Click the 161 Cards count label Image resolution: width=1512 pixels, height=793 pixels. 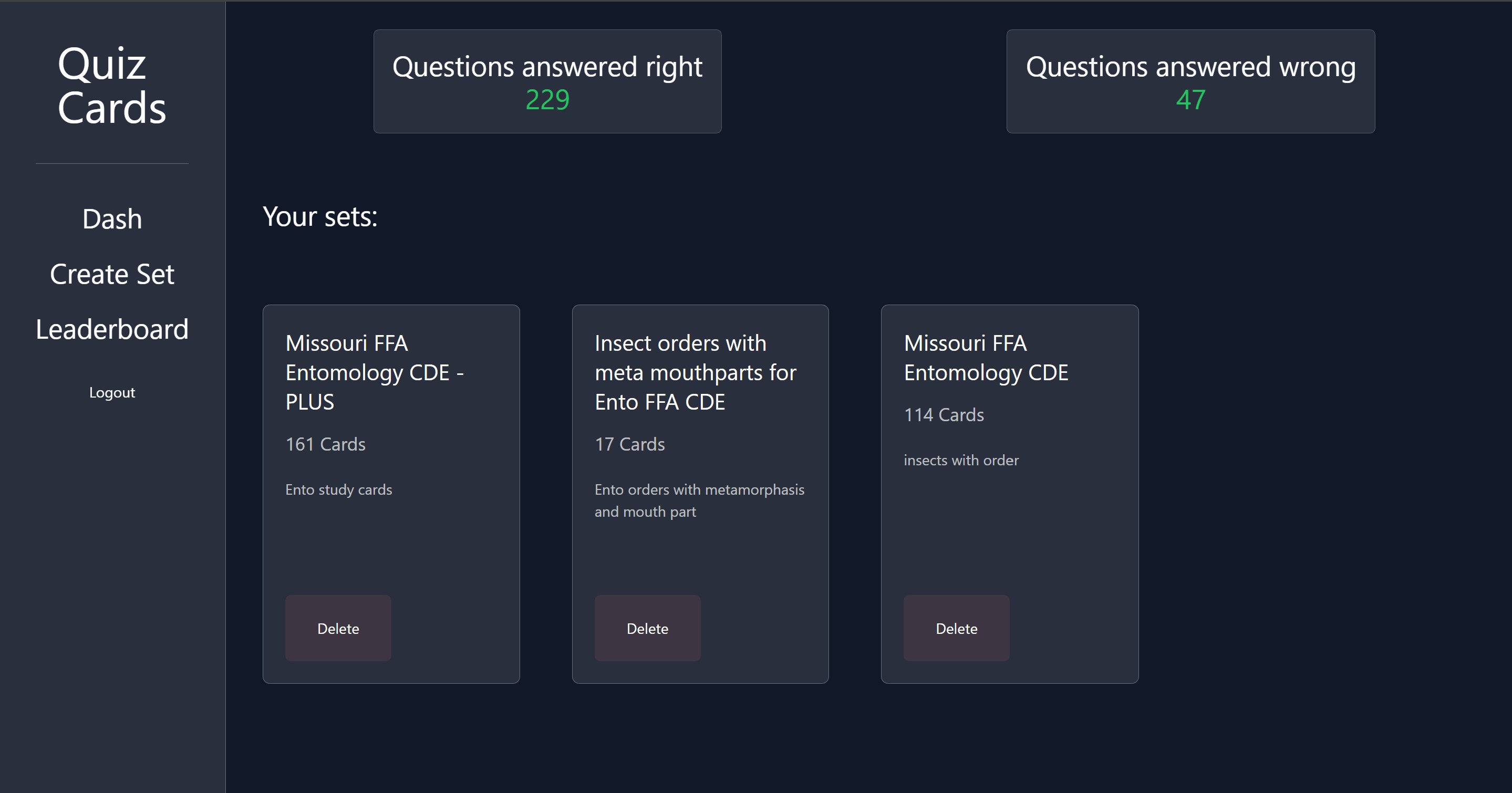pos(325,444)
